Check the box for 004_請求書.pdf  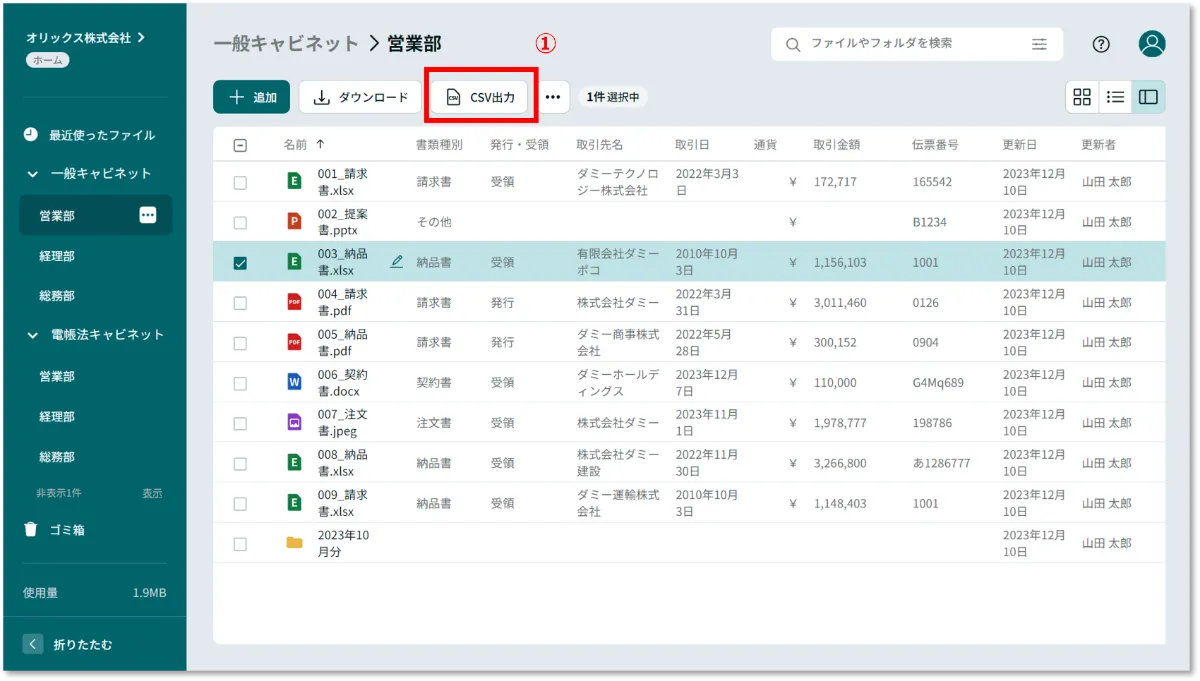[x=240, y=303]
